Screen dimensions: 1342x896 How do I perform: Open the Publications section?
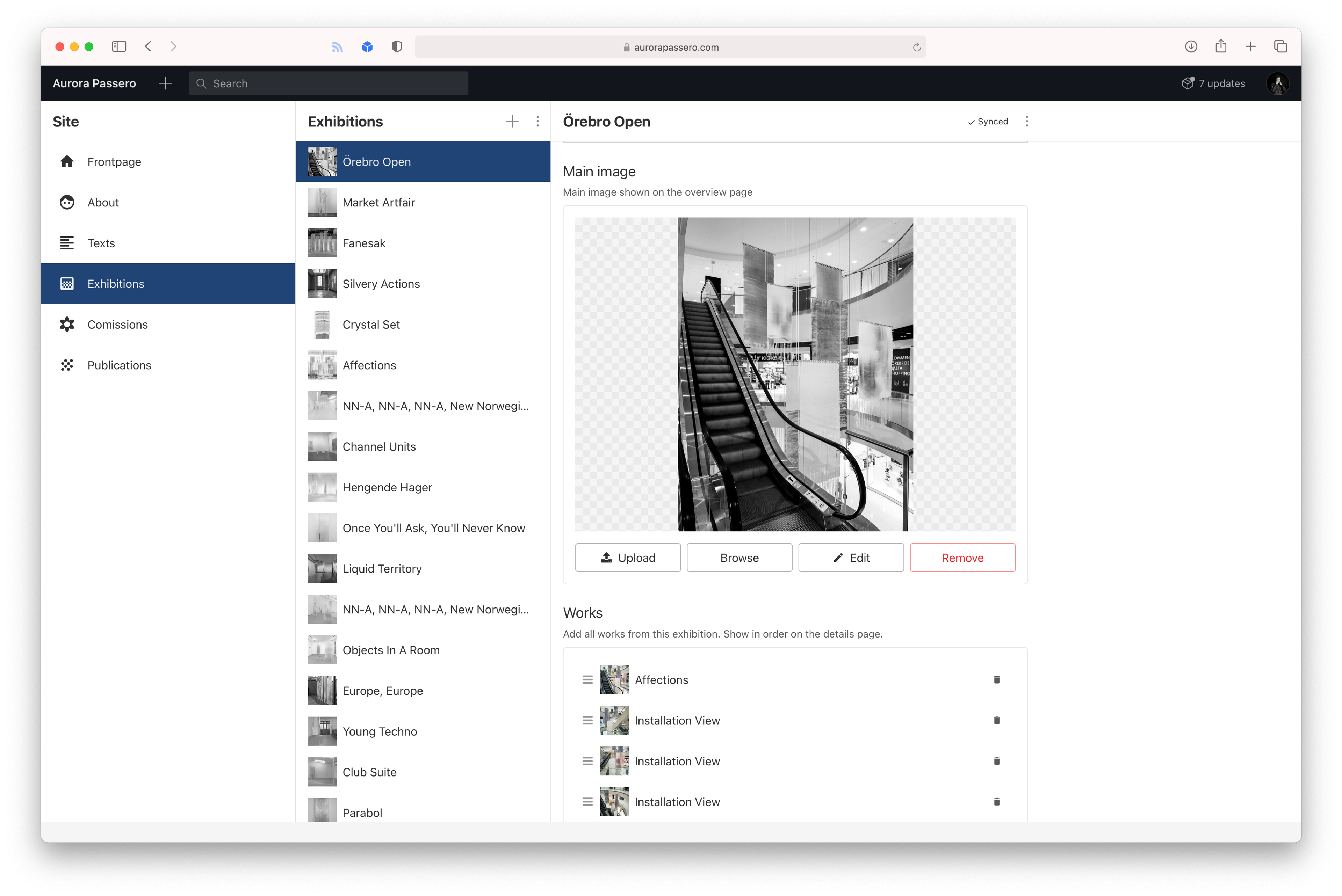click(119, 365)
